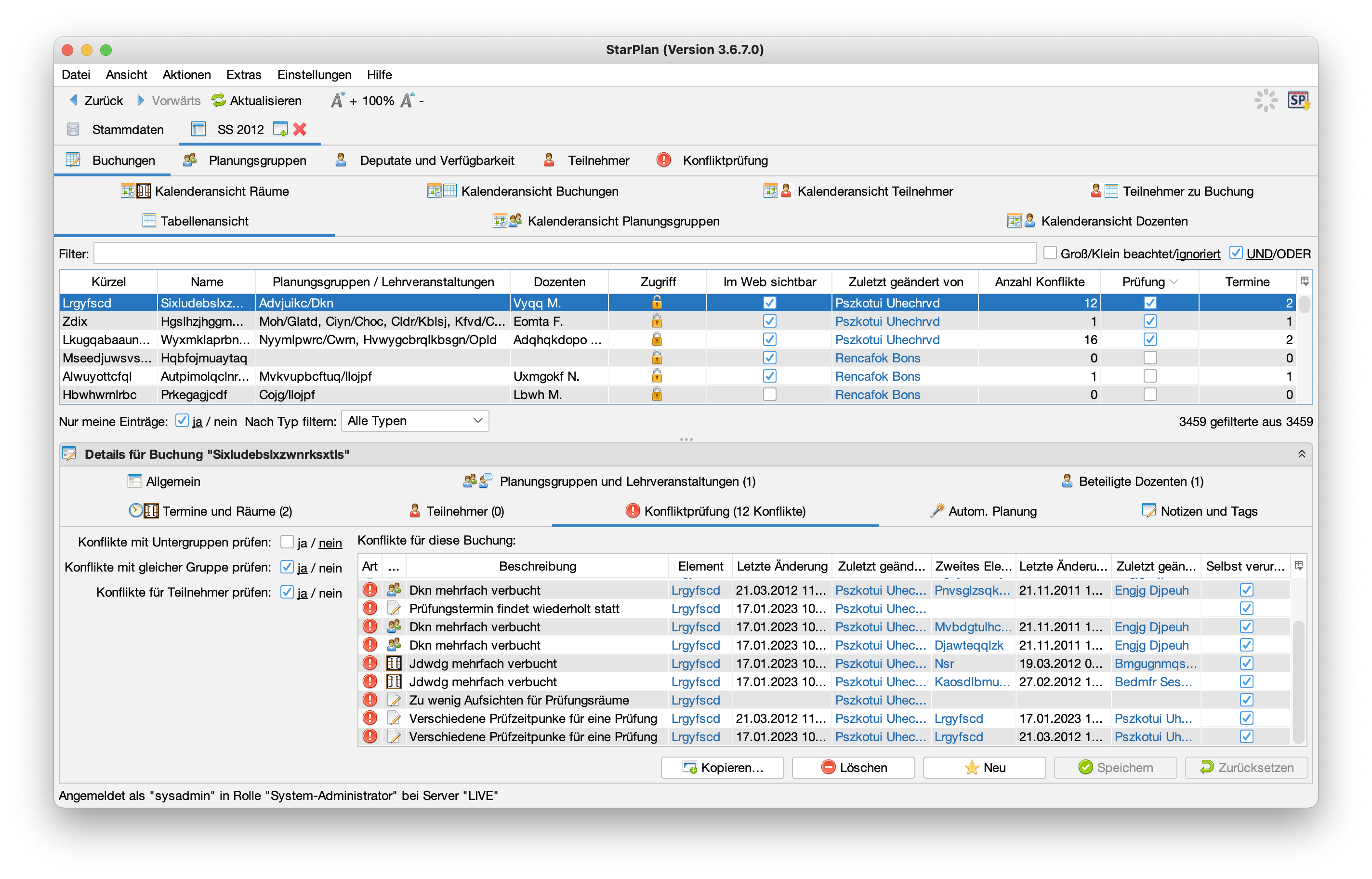Click the decrease font size icon

click(x=407, y=100)
